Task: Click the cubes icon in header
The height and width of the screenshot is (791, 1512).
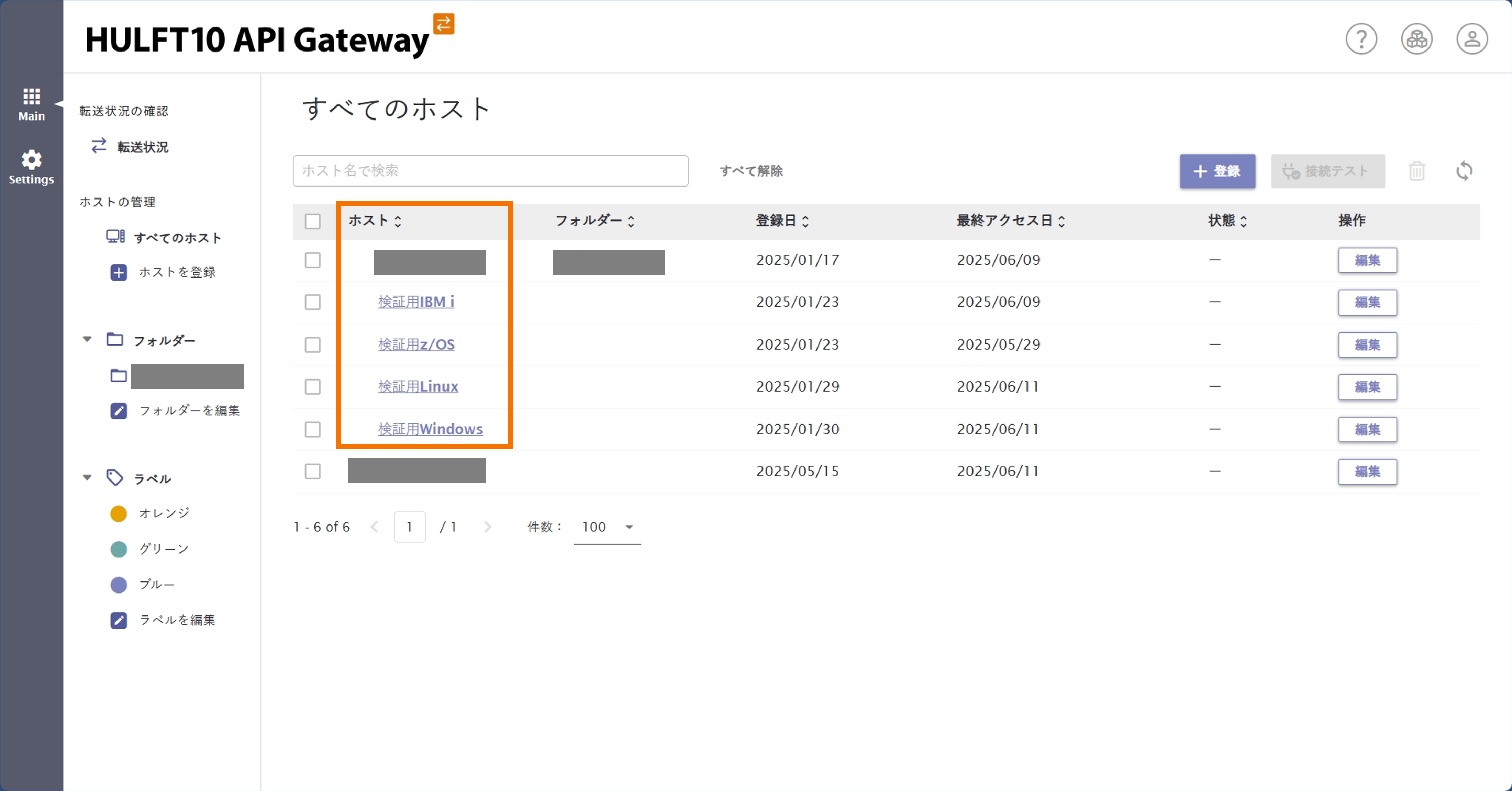Action: pos(1416,39)
